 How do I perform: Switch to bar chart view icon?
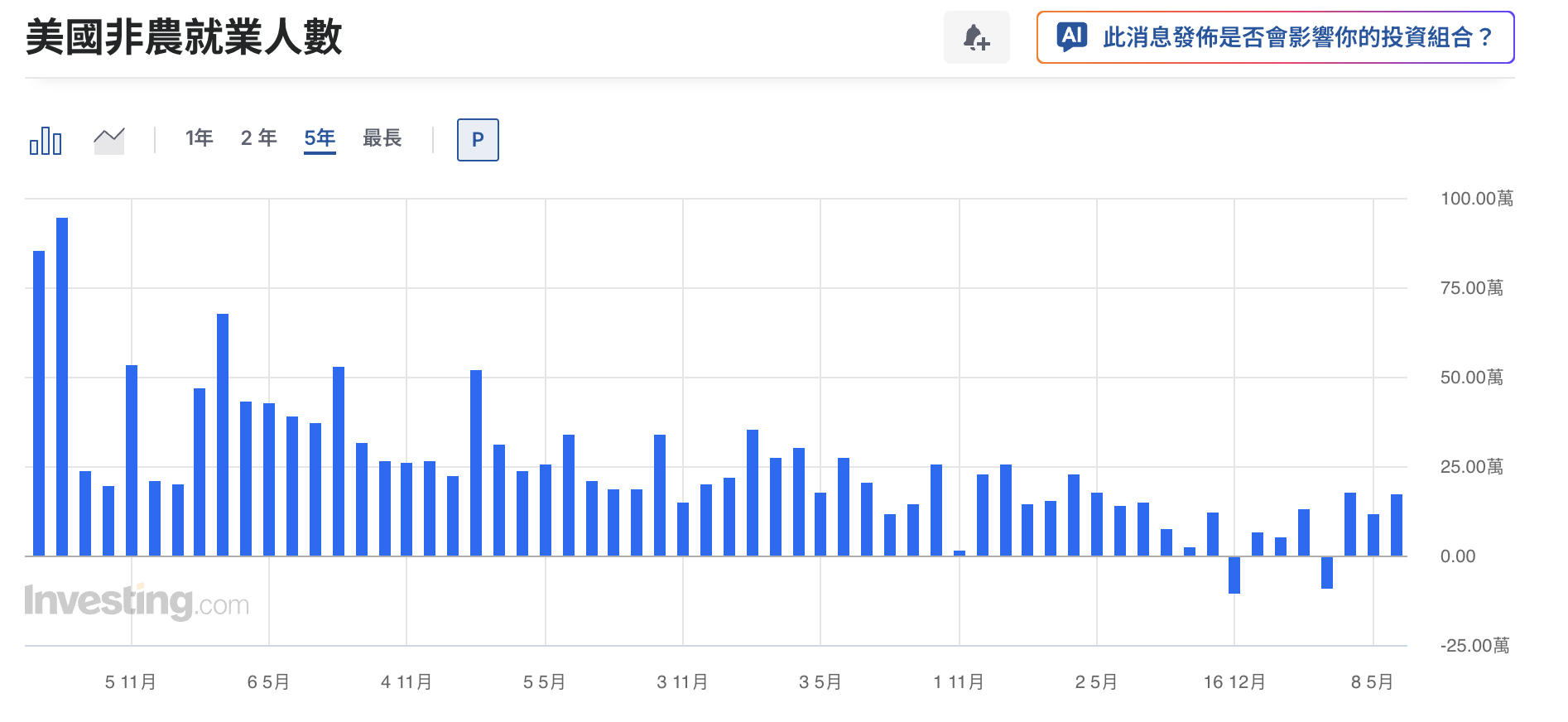pyautogui.click(x=46, y=140)
